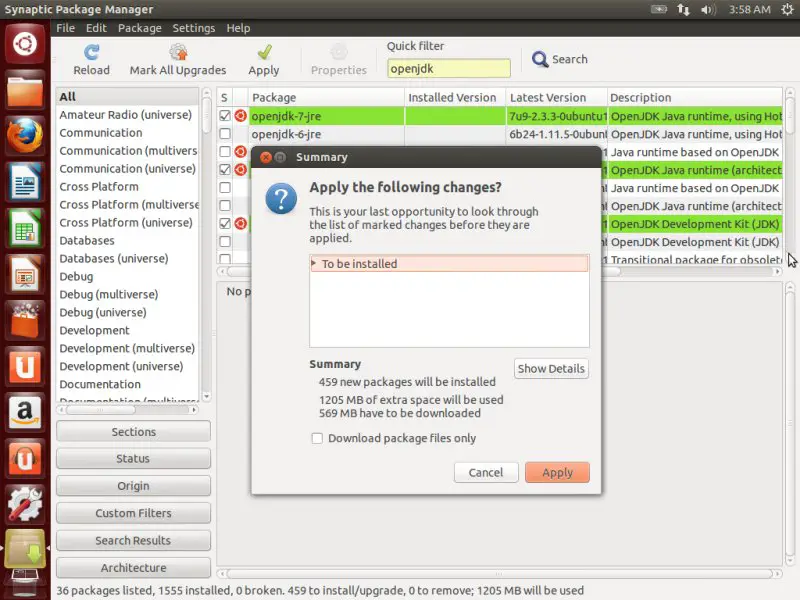Click the green checkmark Apply toolbar icon

point(264,52)
